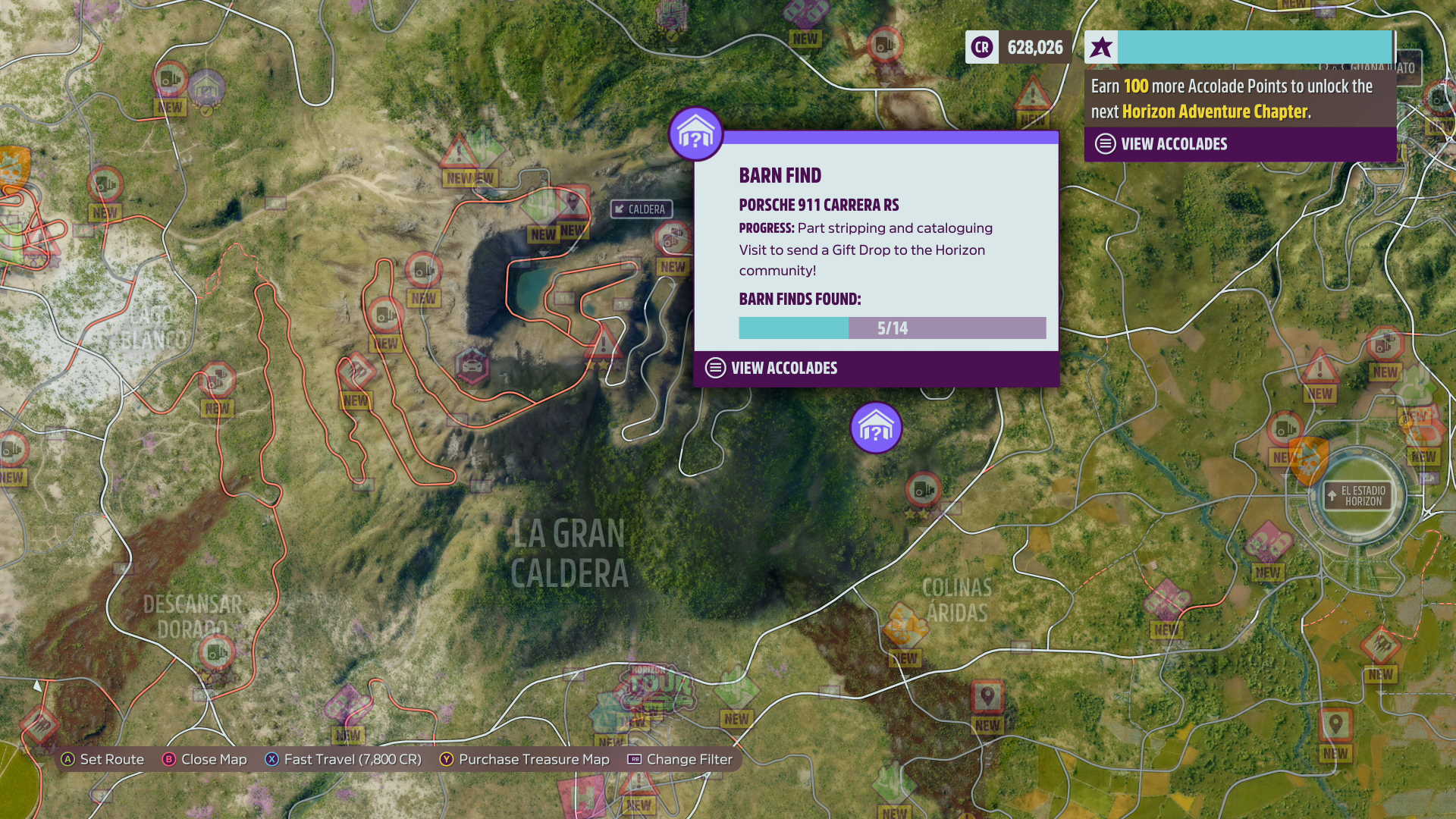Click the CR credits icon
The width and height of the screenshot is (1456, 819).
[981, 47]
